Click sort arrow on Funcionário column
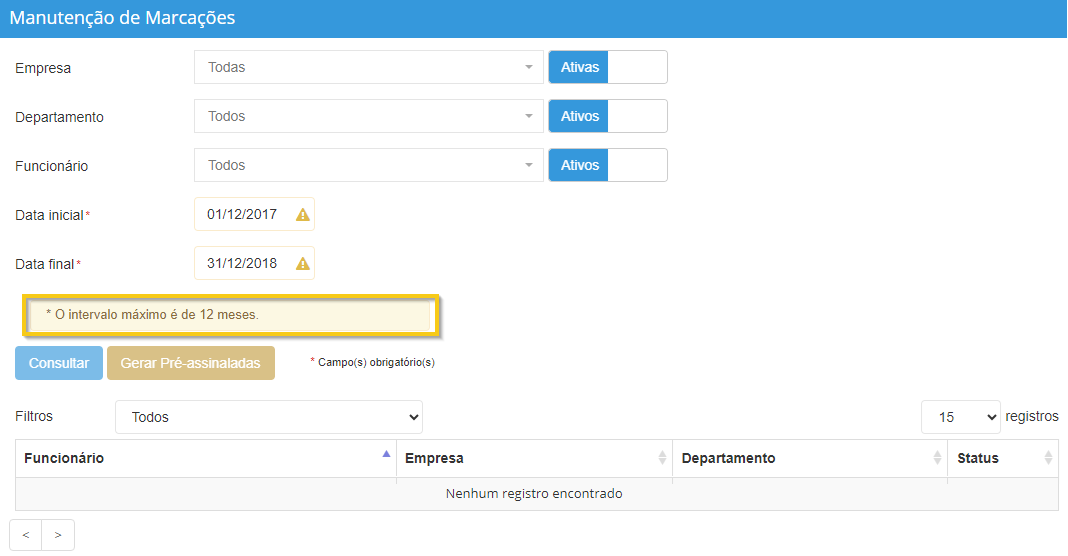The height and width of the screenshot is (556, 1068). (386, 455)
